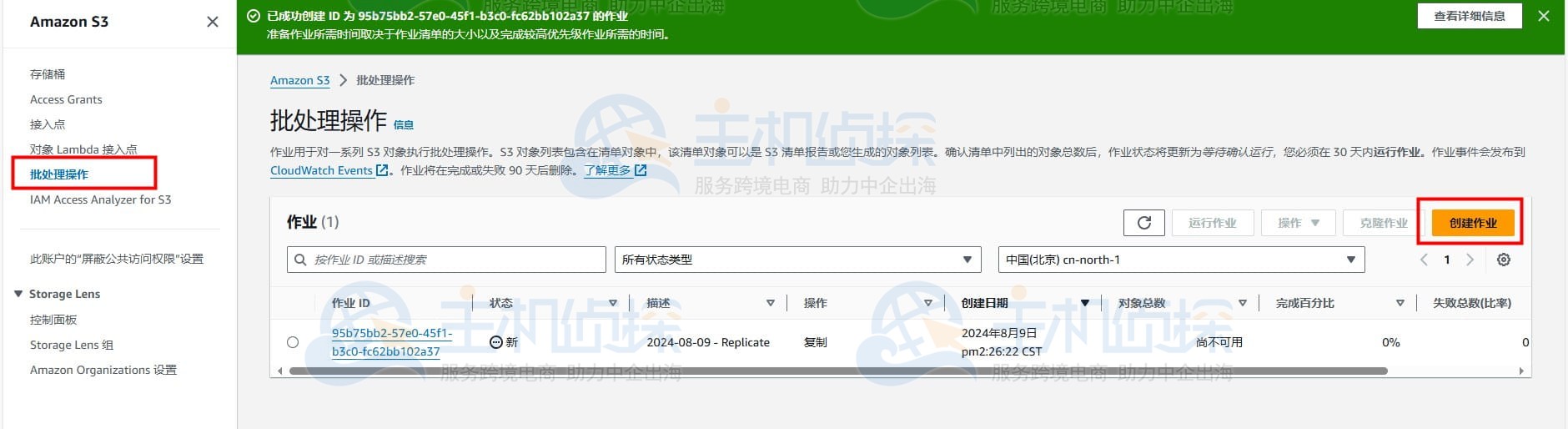
Task: Open 存储桶 in sidebar
Action: pyautogui.click(x=48, y=74)
